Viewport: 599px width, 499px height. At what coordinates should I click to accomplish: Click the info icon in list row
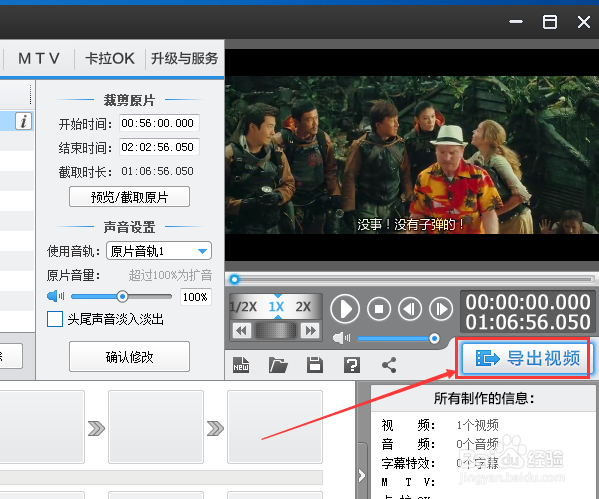point(23,122)
